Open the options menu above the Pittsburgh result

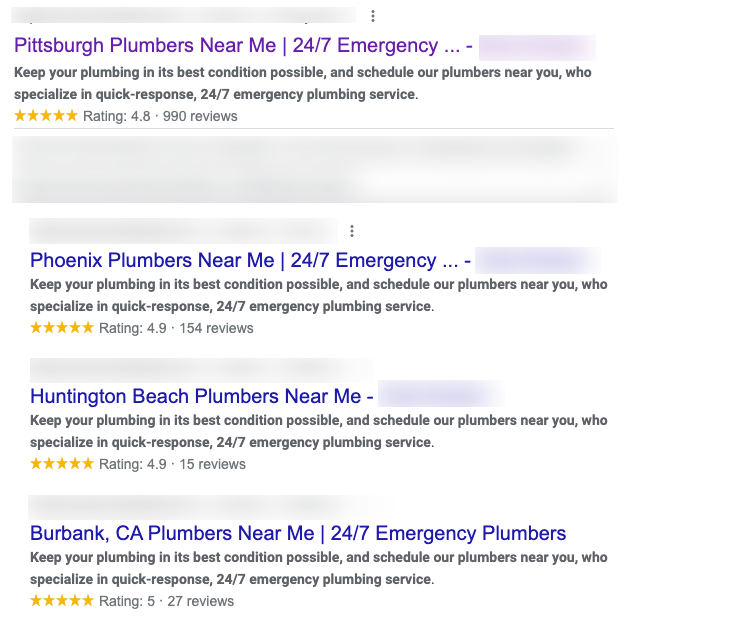(x=372, y=16)
